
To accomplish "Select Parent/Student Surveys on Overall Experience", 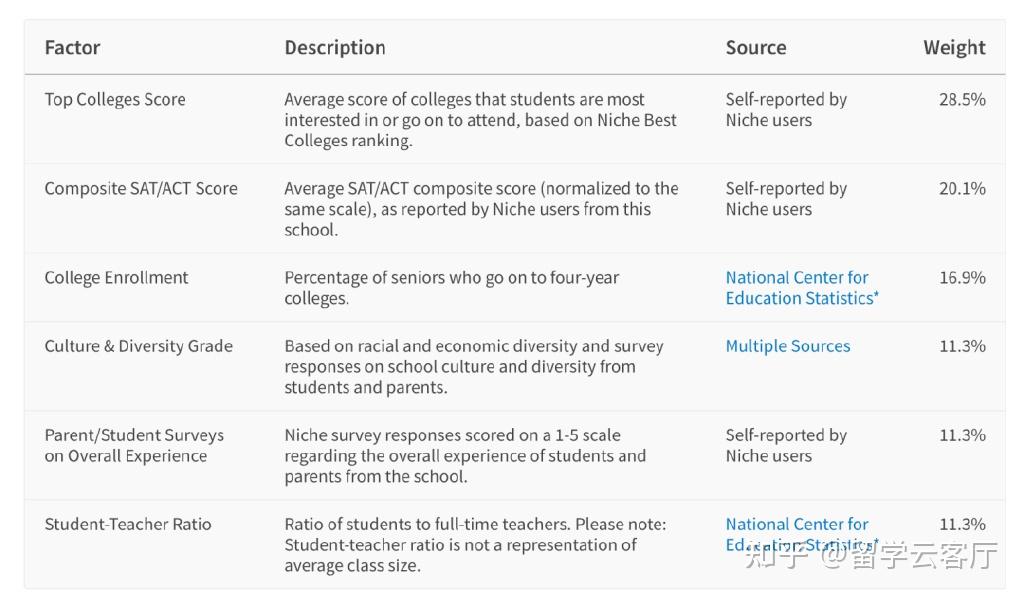I will (x=134, y=445).
